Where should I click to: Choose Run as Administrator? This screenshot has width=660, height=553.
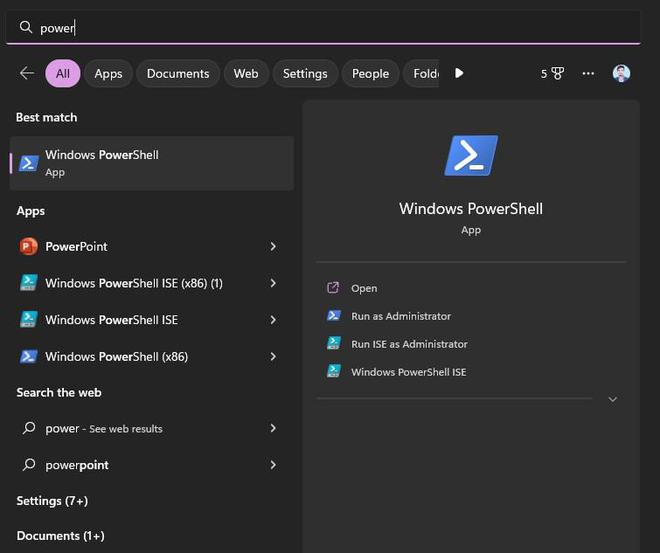(401, 316)
